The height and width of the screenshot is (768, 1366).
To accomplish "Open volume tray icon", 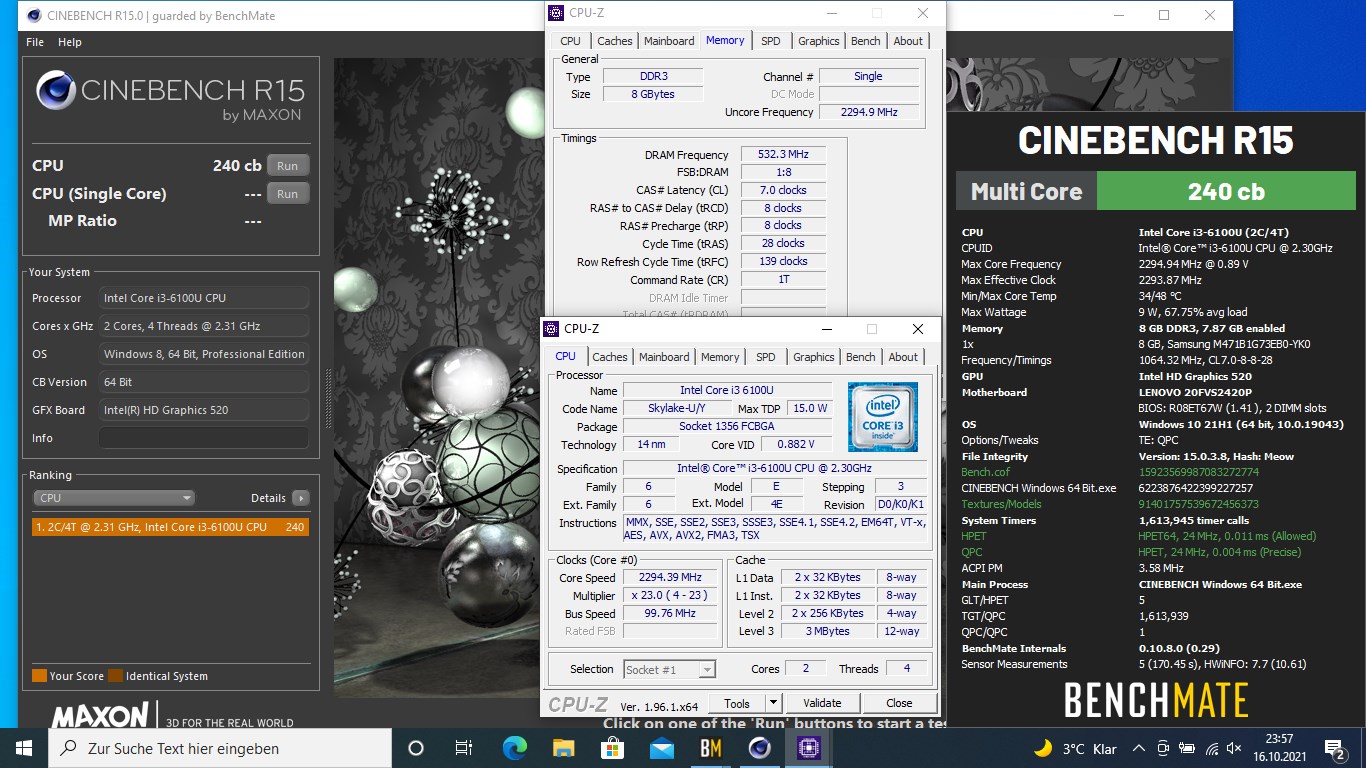I will tap(1236, 748).
